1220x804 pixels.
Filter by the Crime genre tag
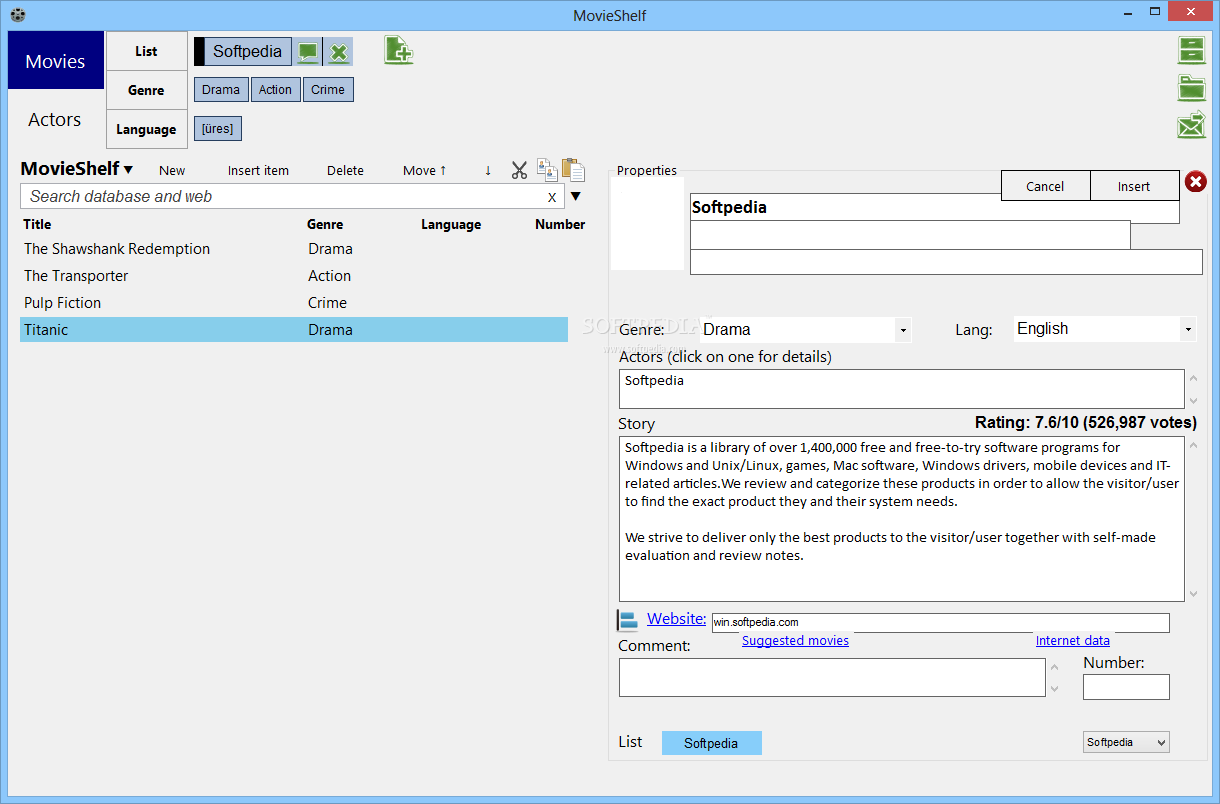pyautogui.click(x=328, y=90)
